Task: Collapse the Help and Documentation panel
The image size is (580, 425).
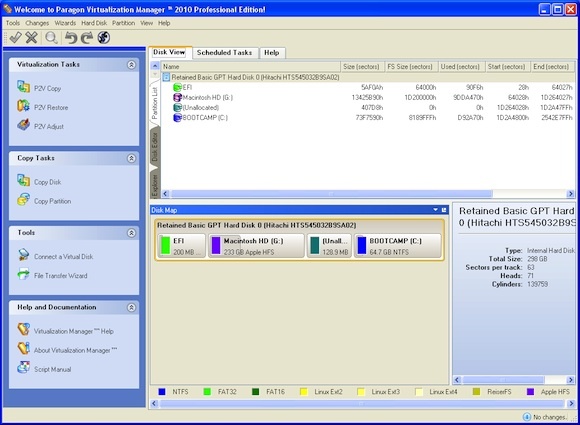Action: (131, 307)
